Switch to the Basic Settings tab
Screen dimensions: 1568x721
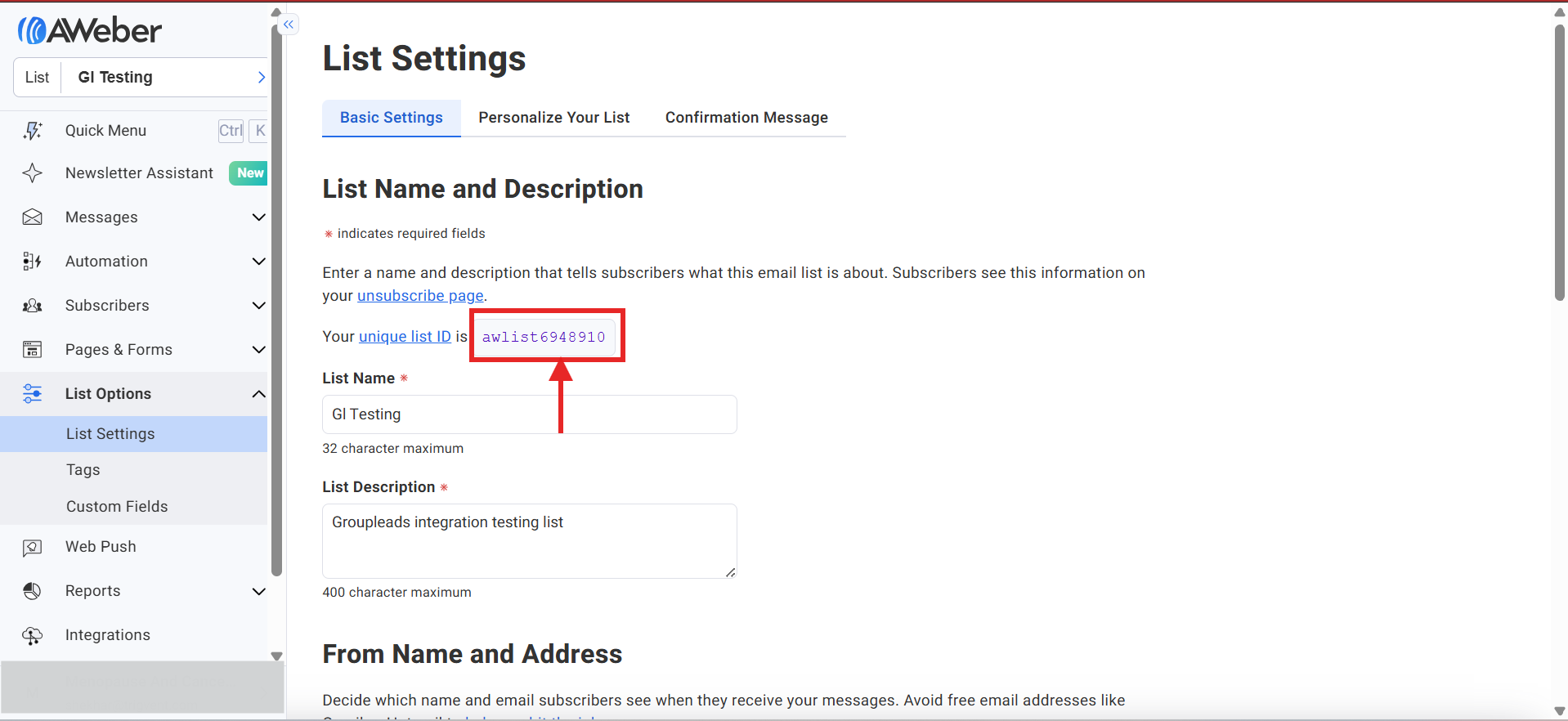click(392, 118)
